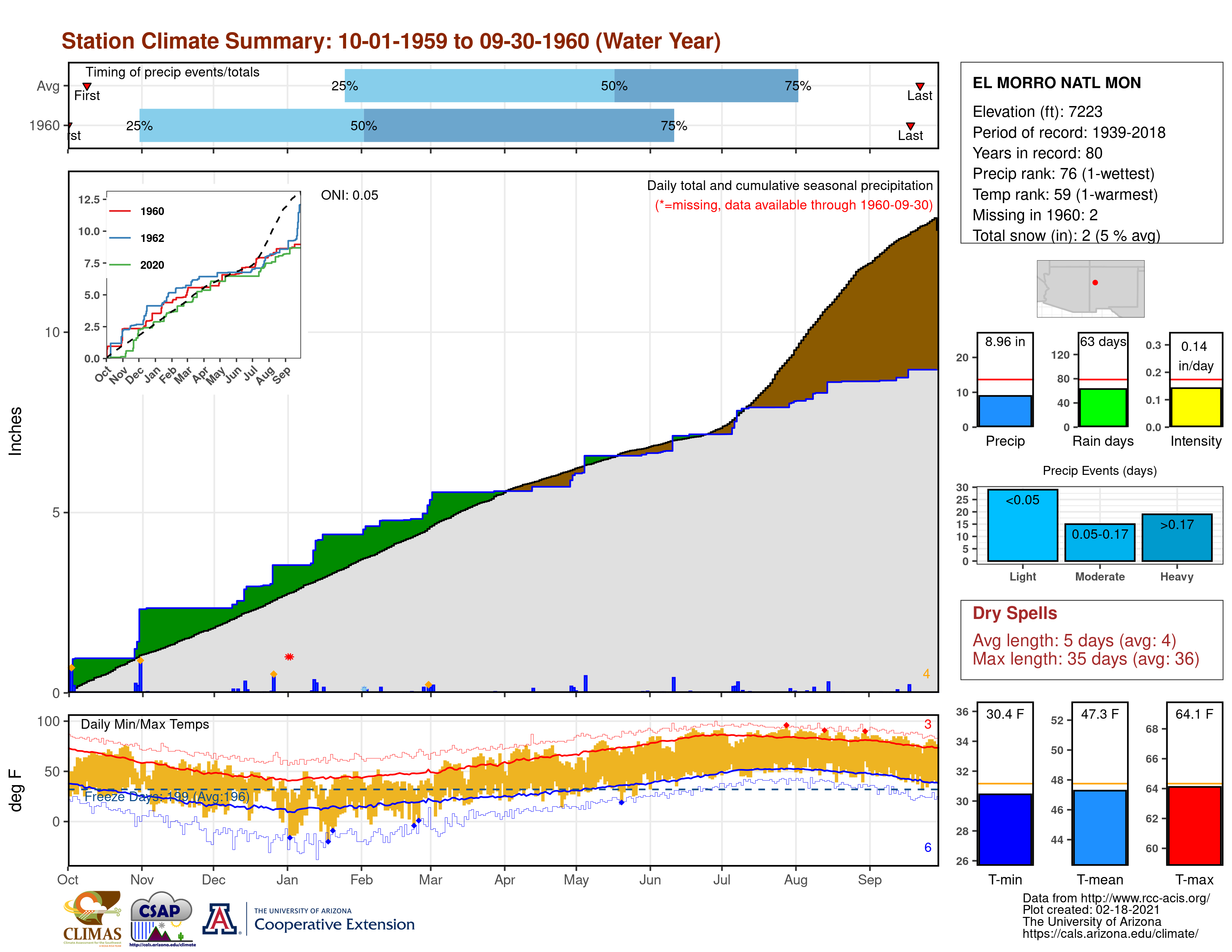Click the '47.3 F' T-mean value

pyautogui.click(x=1100, y=714)
